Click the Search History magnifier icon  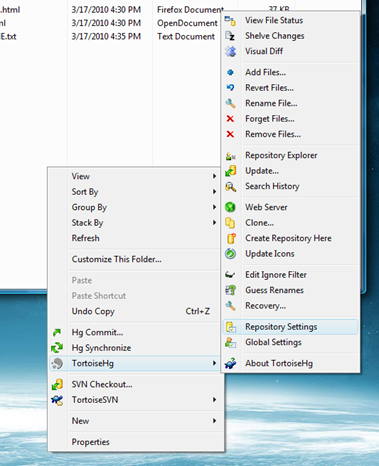tap(231, 187)
